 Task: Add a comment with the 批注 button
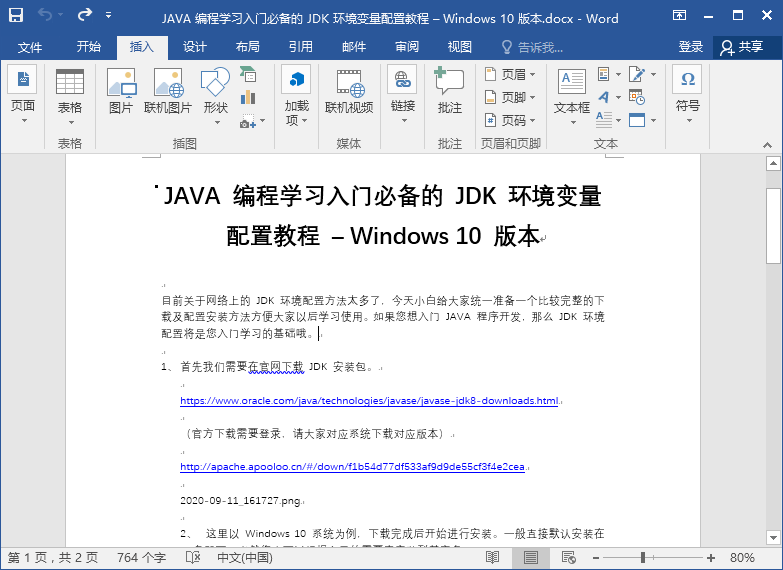click(x=450, y=92)
